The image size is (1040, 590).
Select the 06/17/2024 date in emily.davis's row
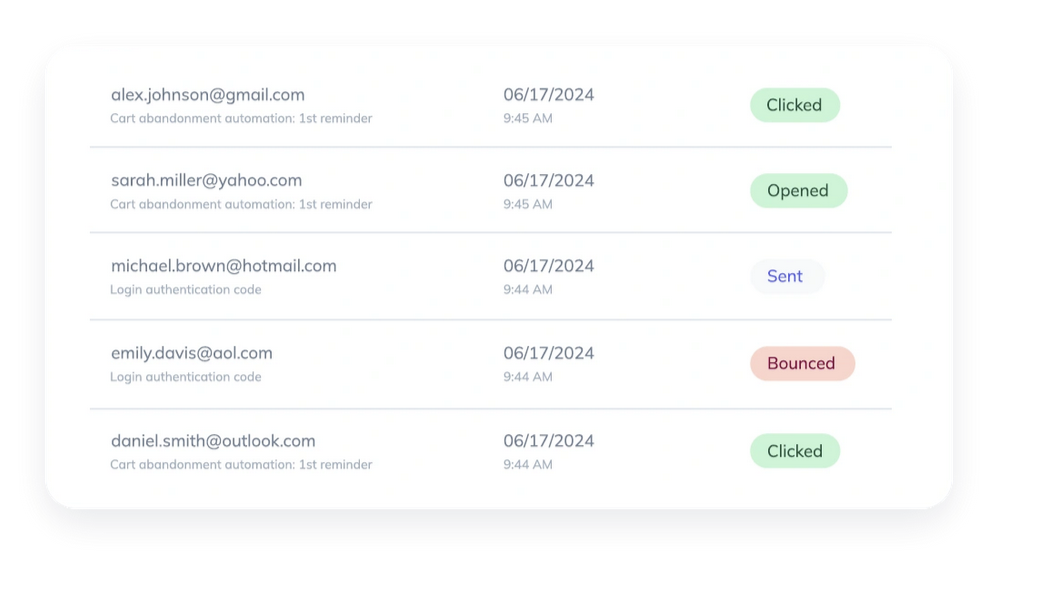point(548,353)
